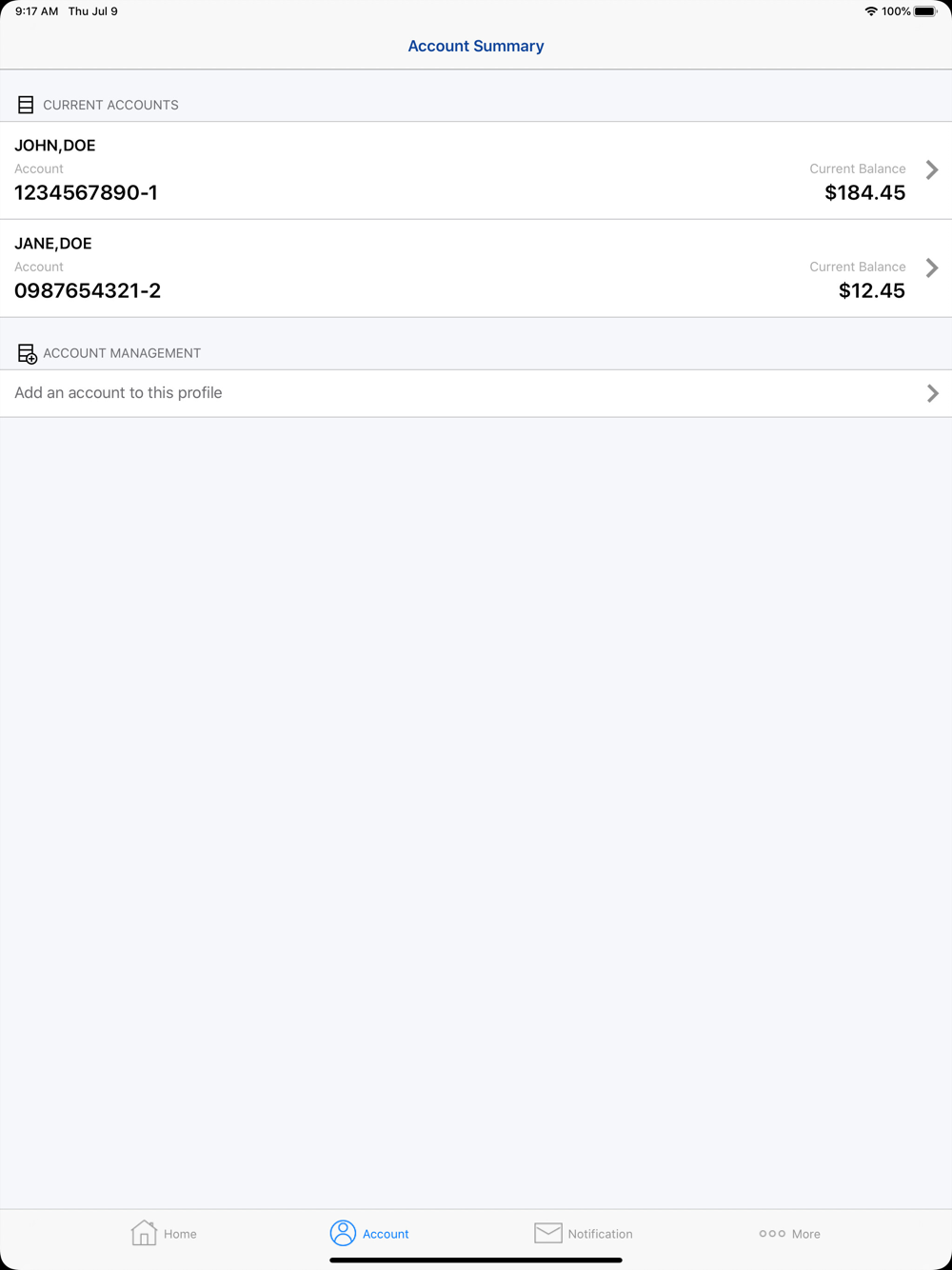Tap the Home house icon
This screenshot has height=1270, width=952.
144,1233
